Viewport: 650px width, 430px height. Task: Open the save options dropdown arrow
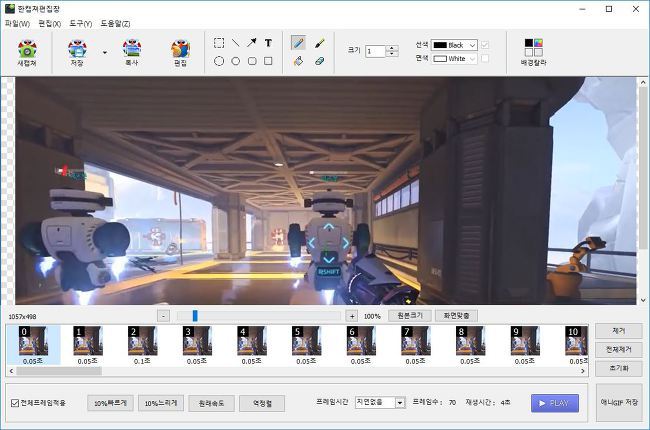[104, 53]
